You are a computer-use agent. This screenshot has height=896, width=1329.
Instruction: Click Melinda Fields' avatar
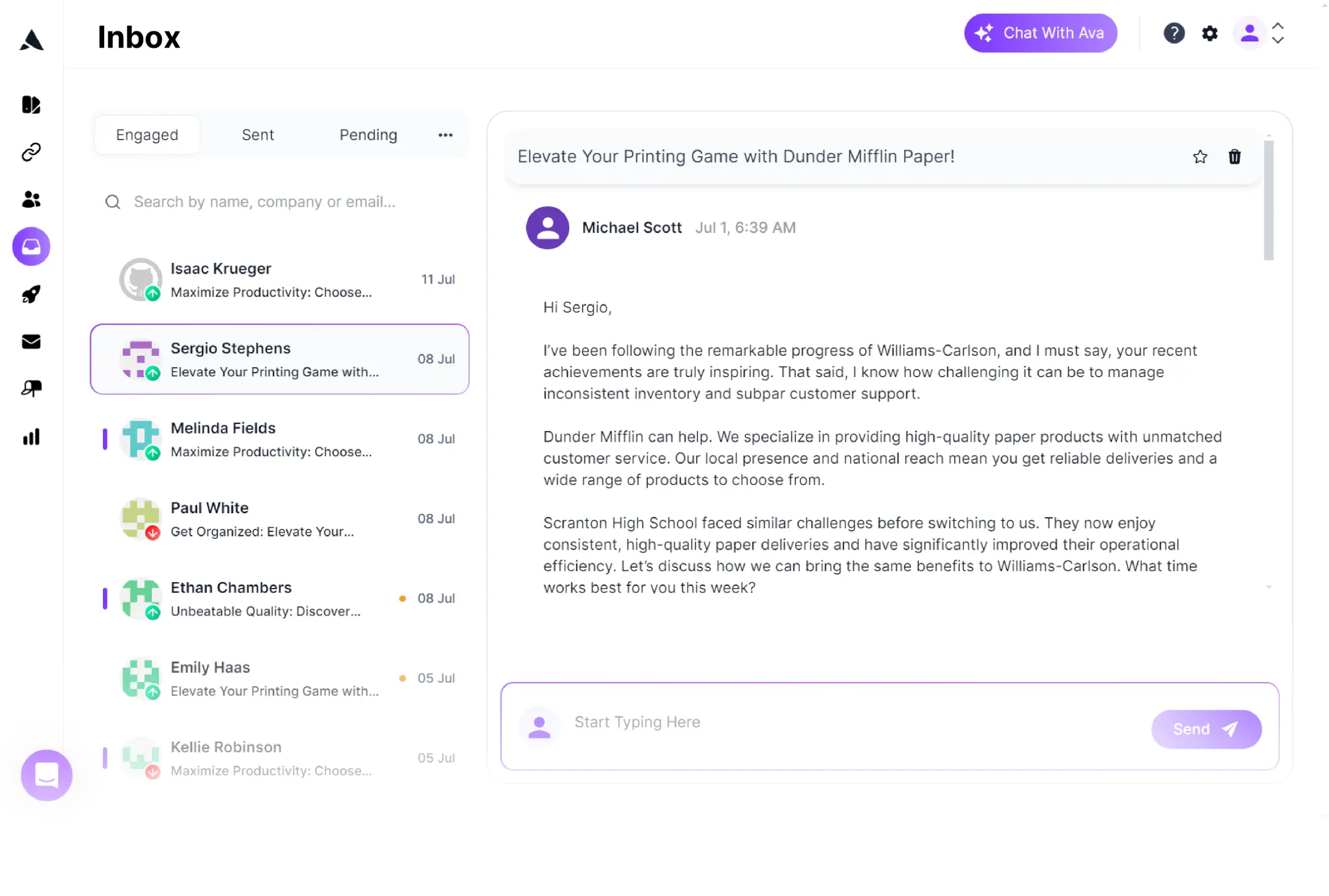(x=141, y=439)
